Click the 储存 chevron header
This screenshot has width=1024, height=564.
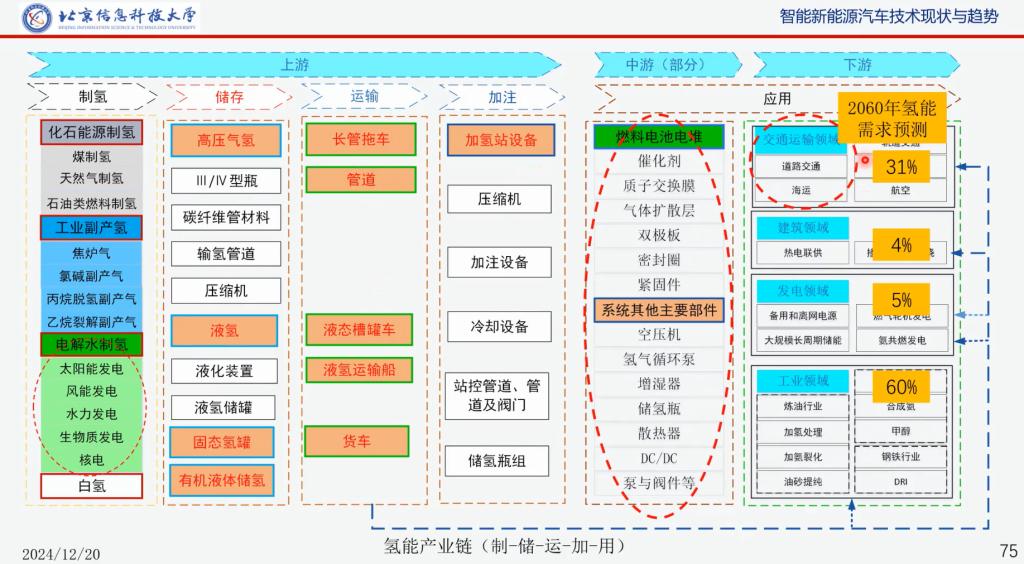(229, 98)
